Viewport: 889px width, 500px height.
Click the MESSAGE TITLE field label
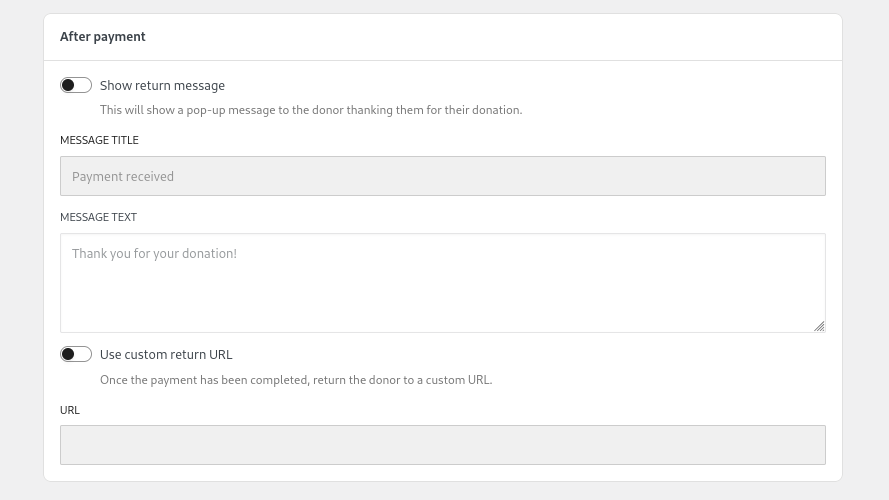(99, 140)
